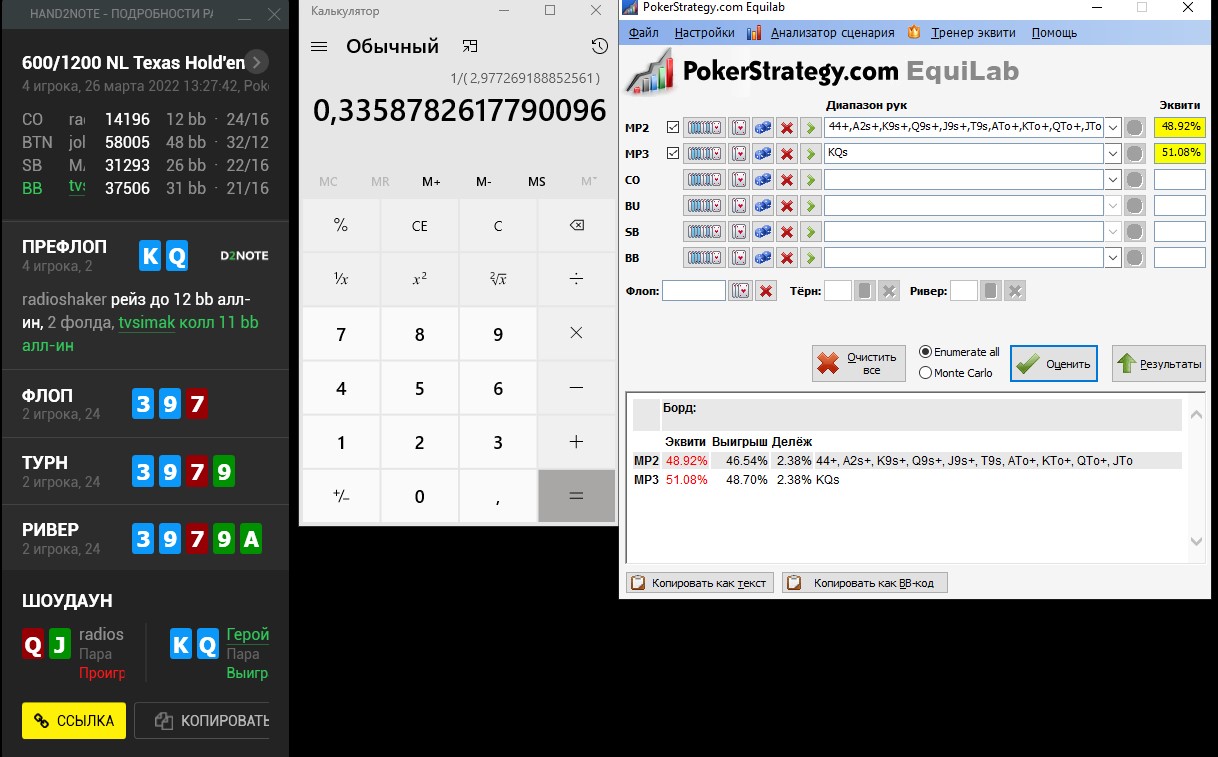Viewport: 1218px width, 757px height.
Task: Open the Calculator history icon
Action: point(599,46)
